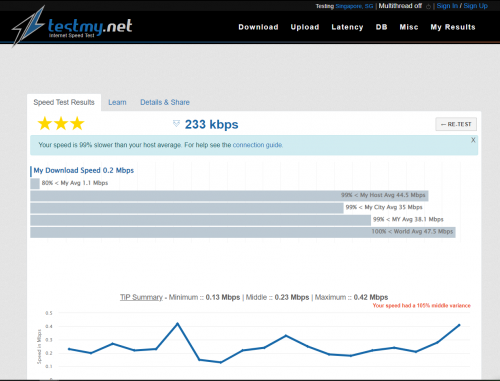Viewport: 500px width, 381px height.
Task: Open the Upload menu
Action: click(305, 27)
